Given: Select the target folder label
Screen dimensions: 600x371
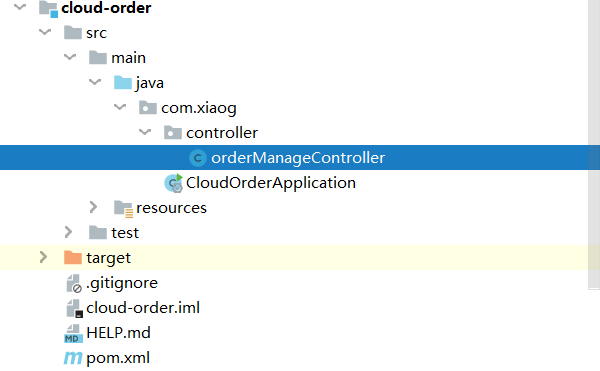Looking at the screenshot, I should coord(109,259).
